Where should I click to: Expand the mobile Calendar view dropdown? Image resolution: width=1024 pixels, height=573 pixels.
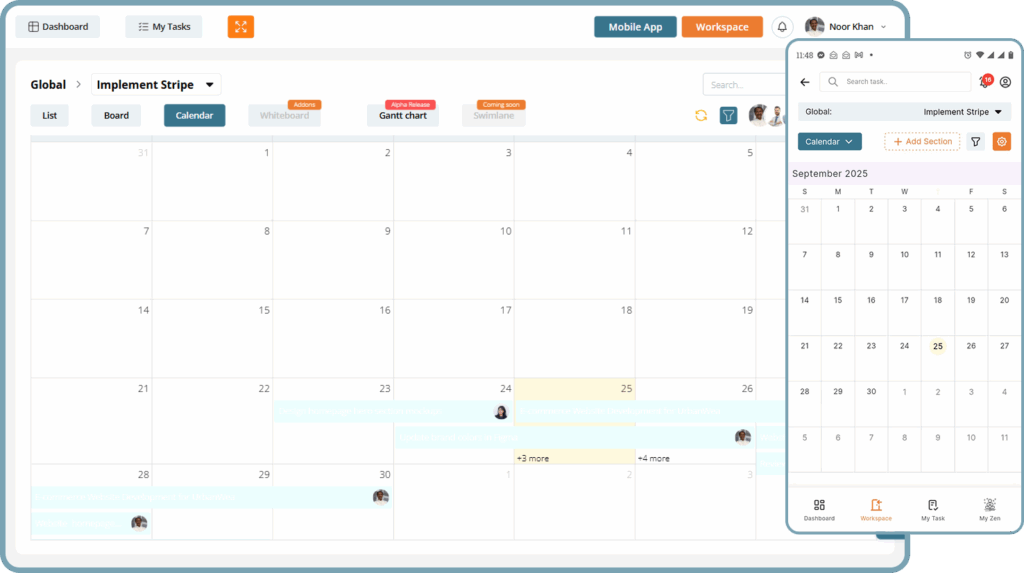point(829,142)
